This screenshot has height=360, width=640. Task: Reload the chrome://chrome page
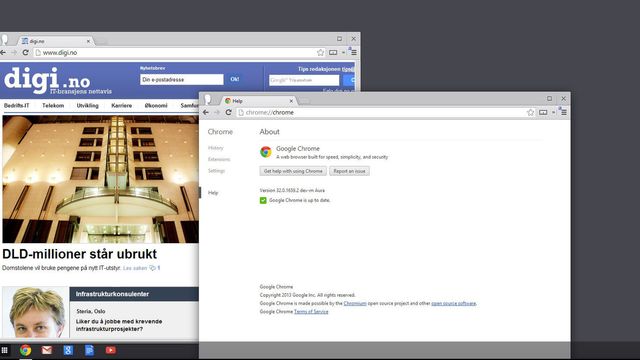coord(229,112)
